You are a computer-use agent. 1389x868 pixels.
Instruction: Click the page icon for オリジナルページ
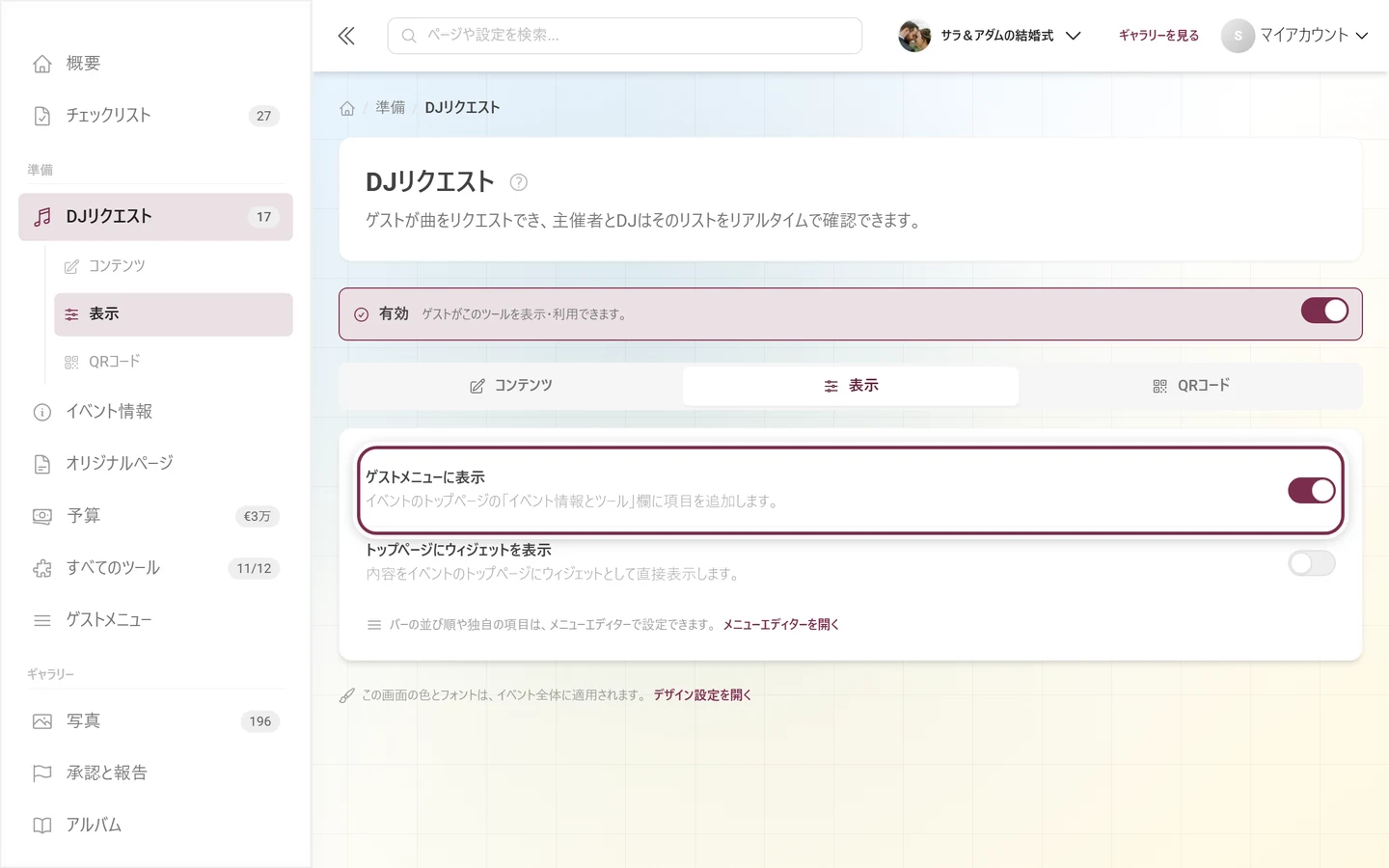[42, 464]
